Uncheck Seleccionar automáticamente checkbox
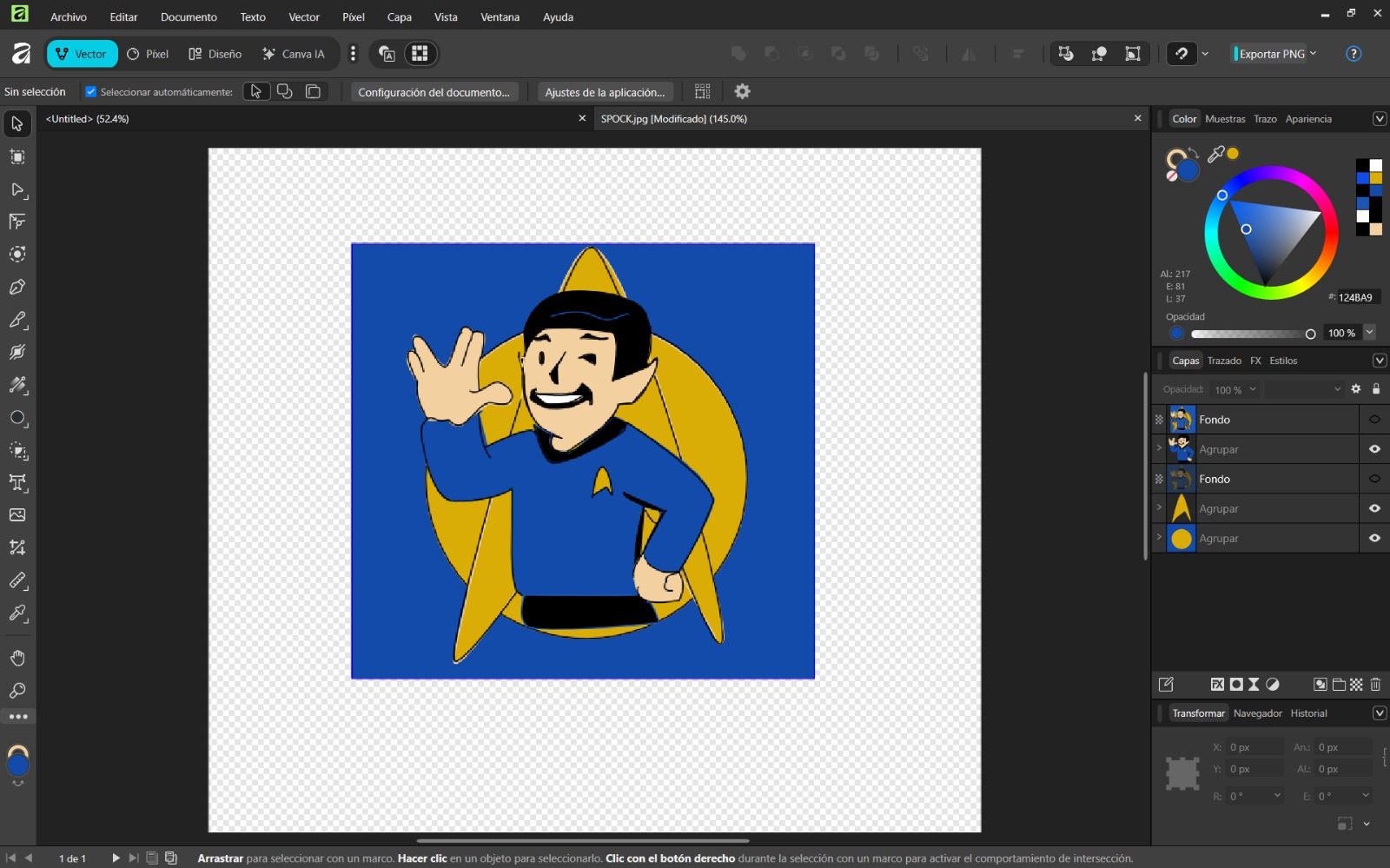This screenshot has width=1390, height=868. click(x=90, y=91)
